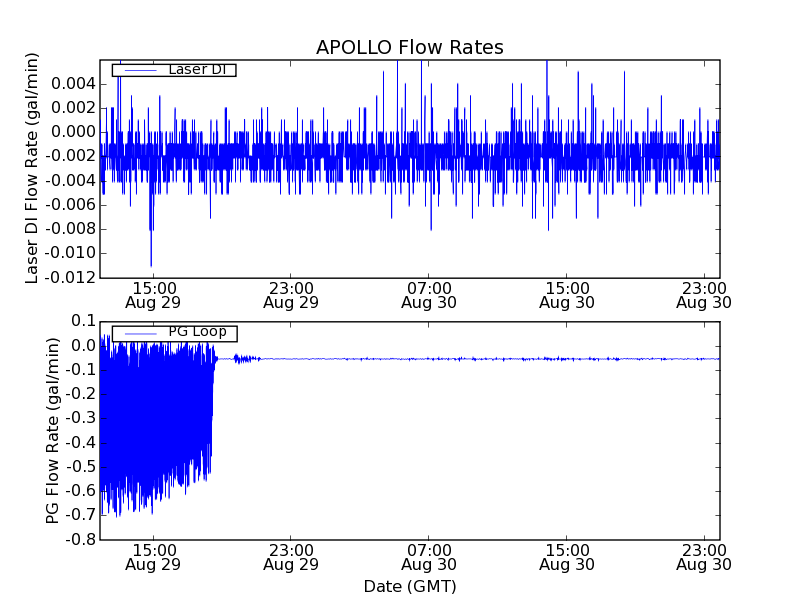The height and width of the screenshot is (600, 800).
Task: Click the -0.004 tick on Laser DI axis
Action: click(x=70, y=180)
